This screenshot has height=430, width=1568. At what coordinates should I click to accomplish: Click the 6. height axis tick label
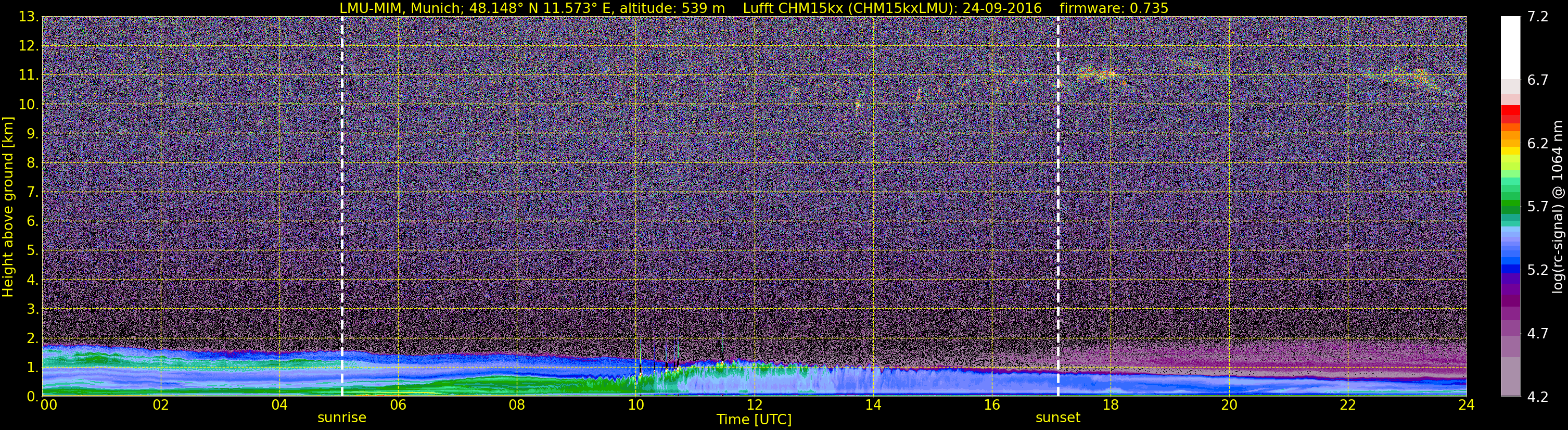point(32,221)
